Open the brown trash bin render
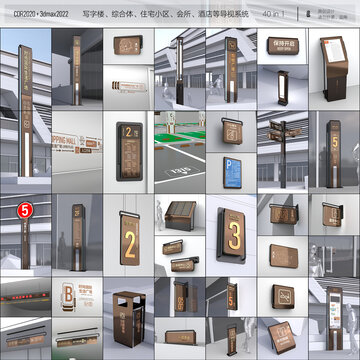Image resolution: width=360 pixels, height=360 pixels. click(128, 318)
